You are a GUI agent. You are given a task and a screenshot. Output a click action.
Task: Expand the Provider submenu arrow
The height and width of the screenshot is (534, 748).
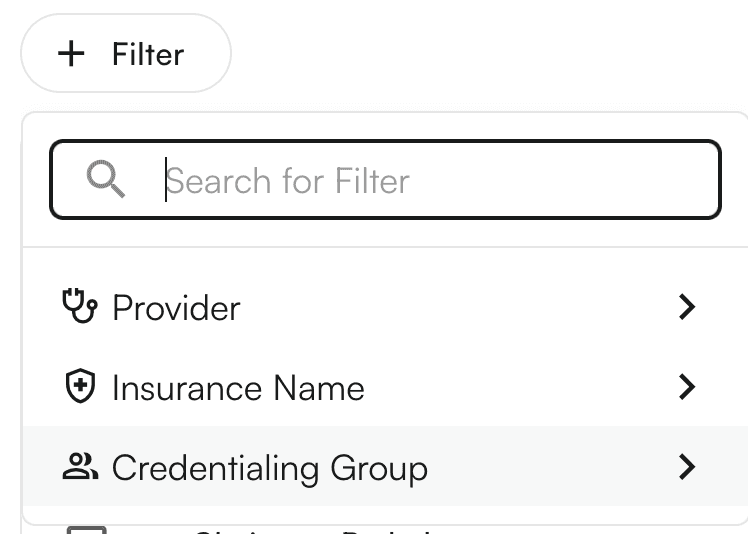click(686, 306)
